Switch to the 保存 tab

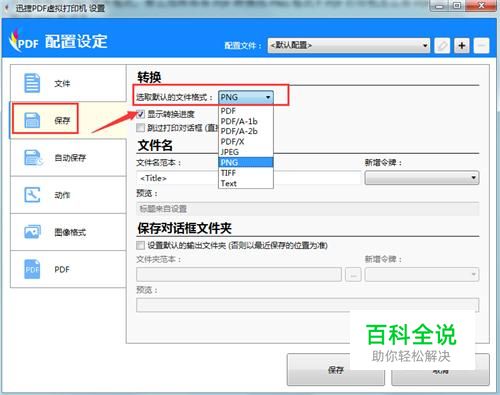[68, 120]
